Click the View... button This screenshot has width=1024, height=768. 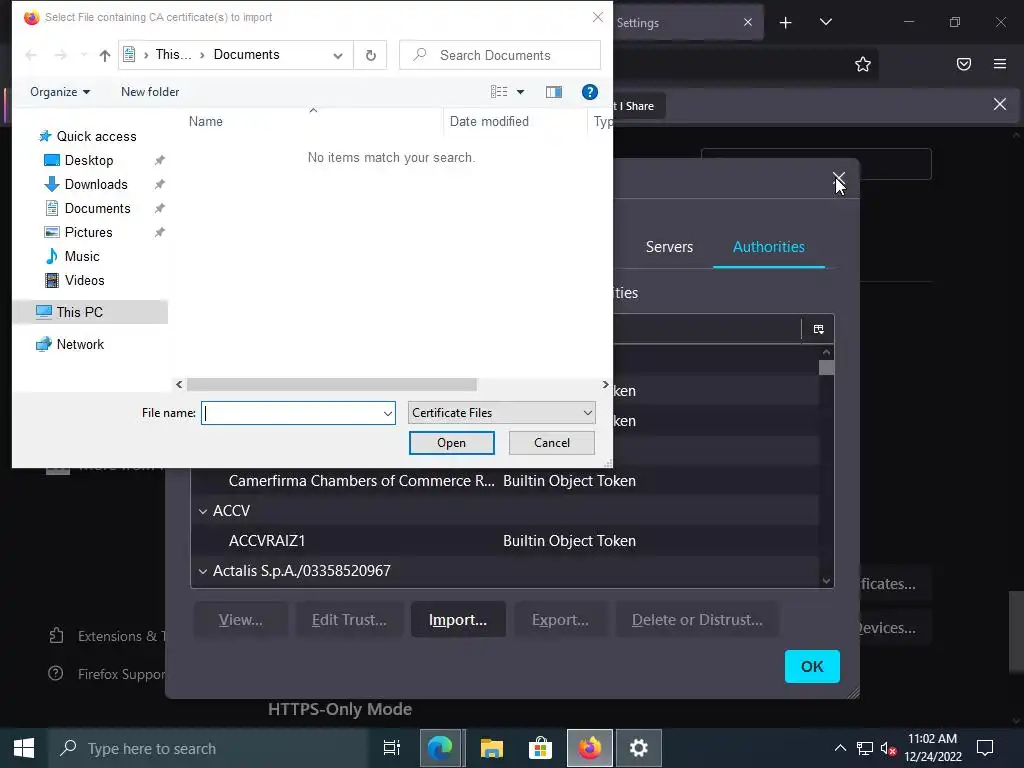pyautogui.click(x=241, y=620)
